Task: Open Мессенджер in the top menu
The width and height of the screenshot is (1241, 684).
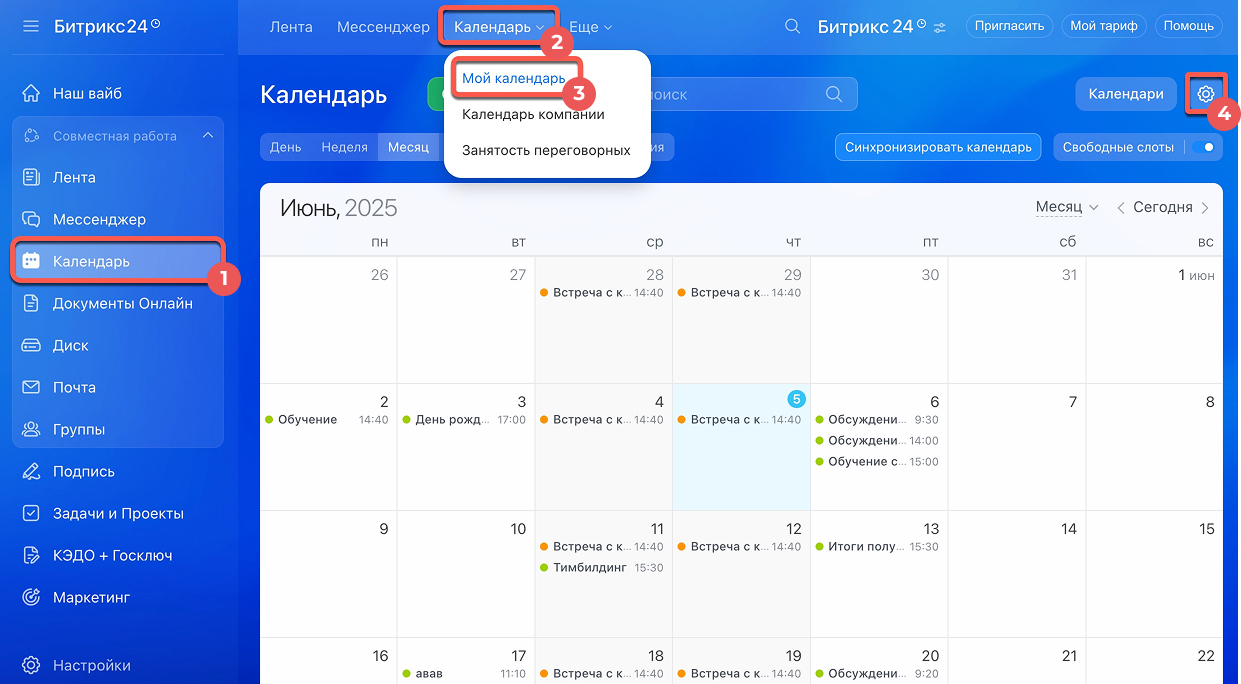Action: (383, 27)
